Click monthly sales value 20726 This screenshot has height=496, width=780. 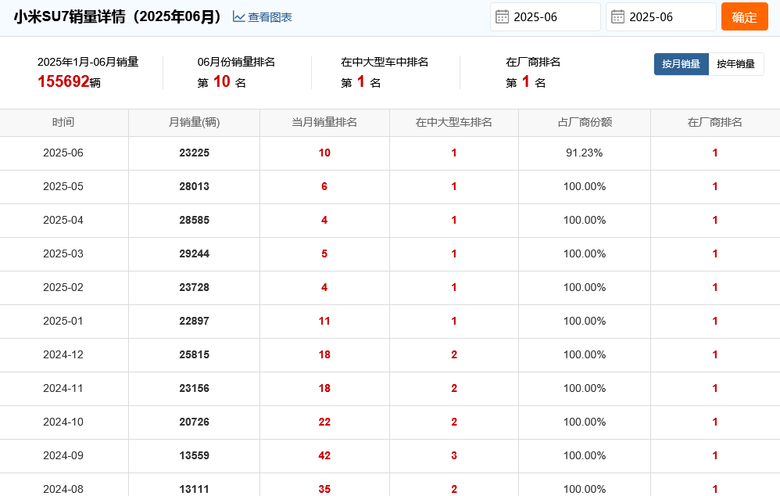(x=194, y=422)
